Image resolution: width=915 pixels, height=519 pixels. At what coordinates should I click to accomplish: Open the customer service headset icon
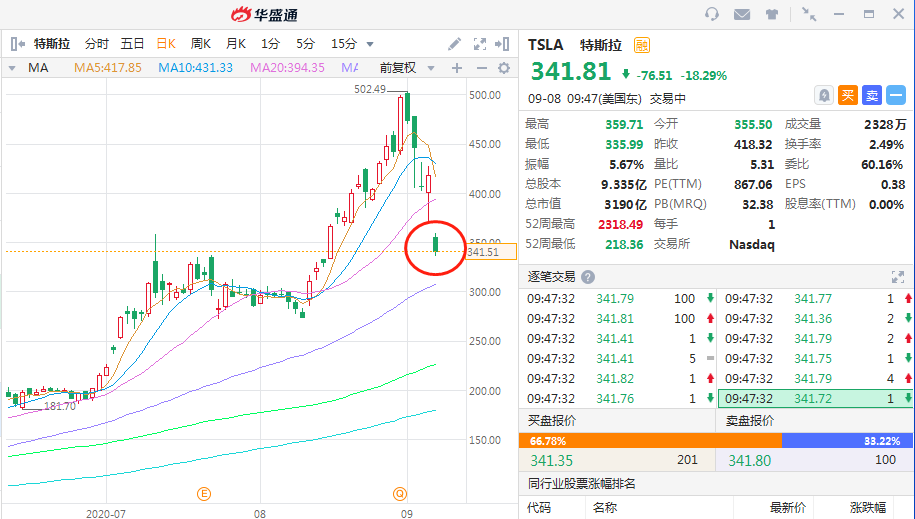tap(711, 14)
